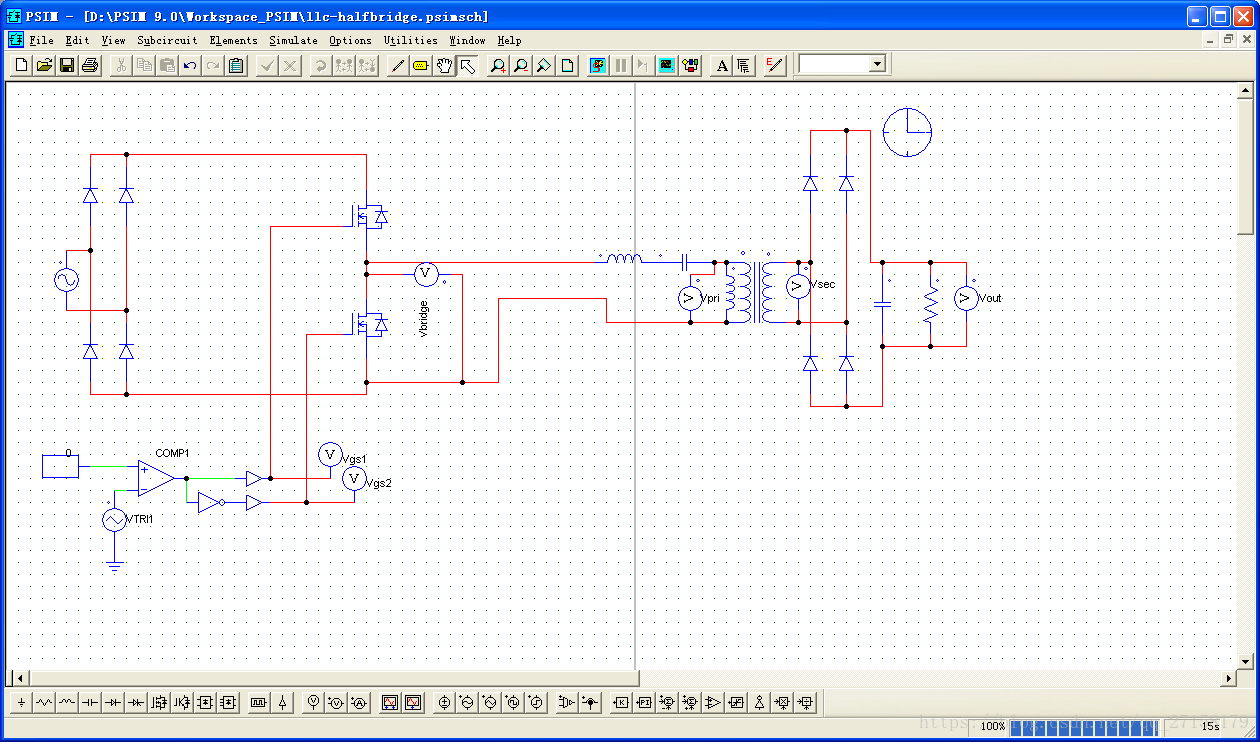This screenshot has height=742, width=1260.
Task: Select the COMP1 comparator element
Action: [156, 478]
